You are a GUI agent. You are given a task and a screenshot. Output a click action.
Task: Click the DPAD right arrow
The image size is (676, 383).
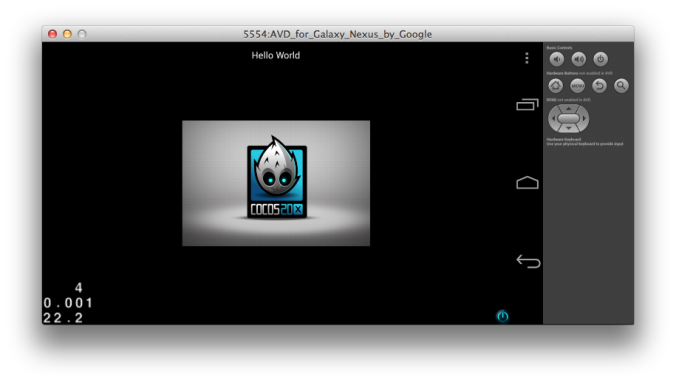[x=584, y=118]
